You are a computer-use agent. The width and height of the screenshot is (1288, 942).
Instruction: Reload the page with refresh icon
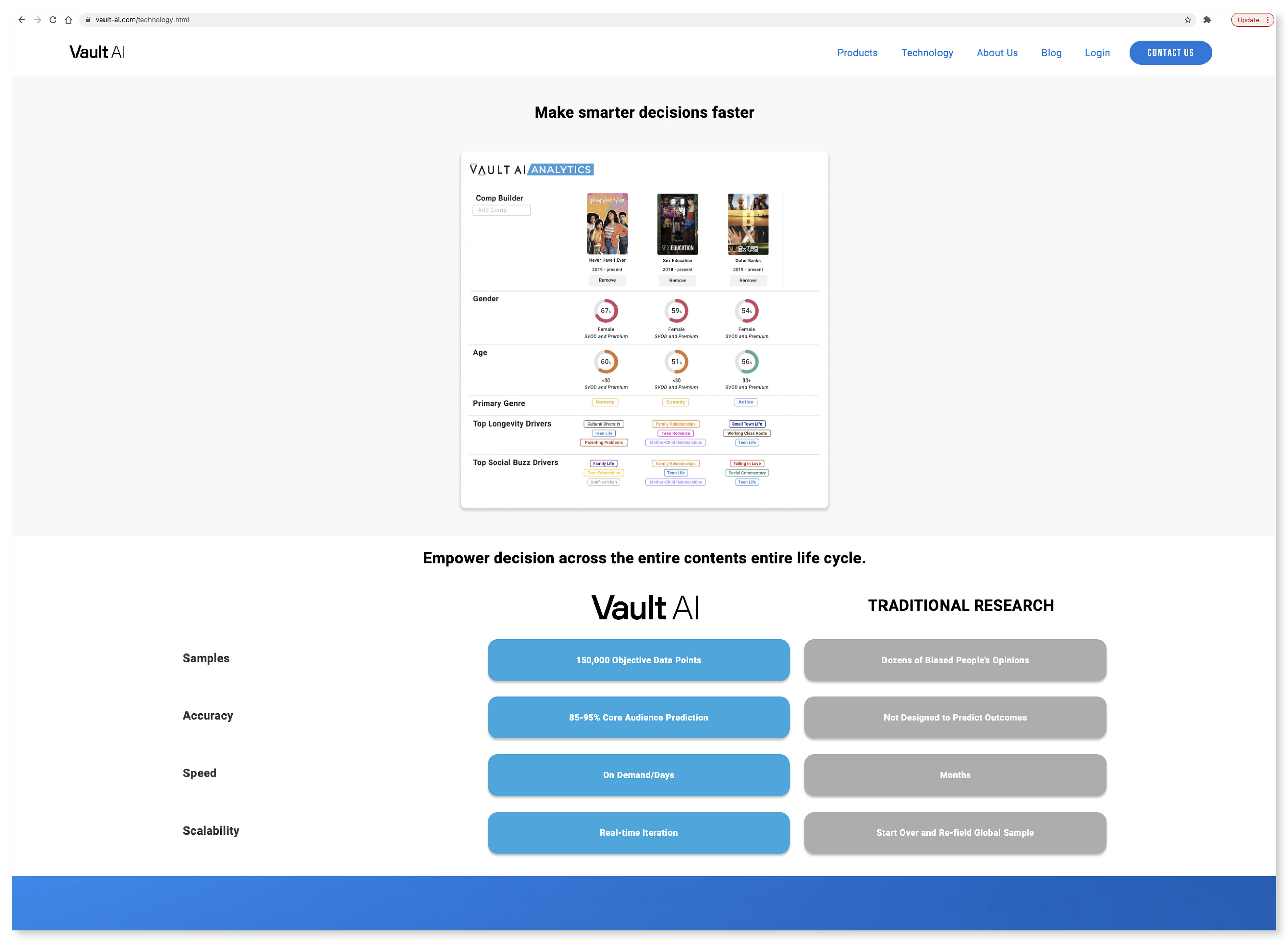[53, 20]
